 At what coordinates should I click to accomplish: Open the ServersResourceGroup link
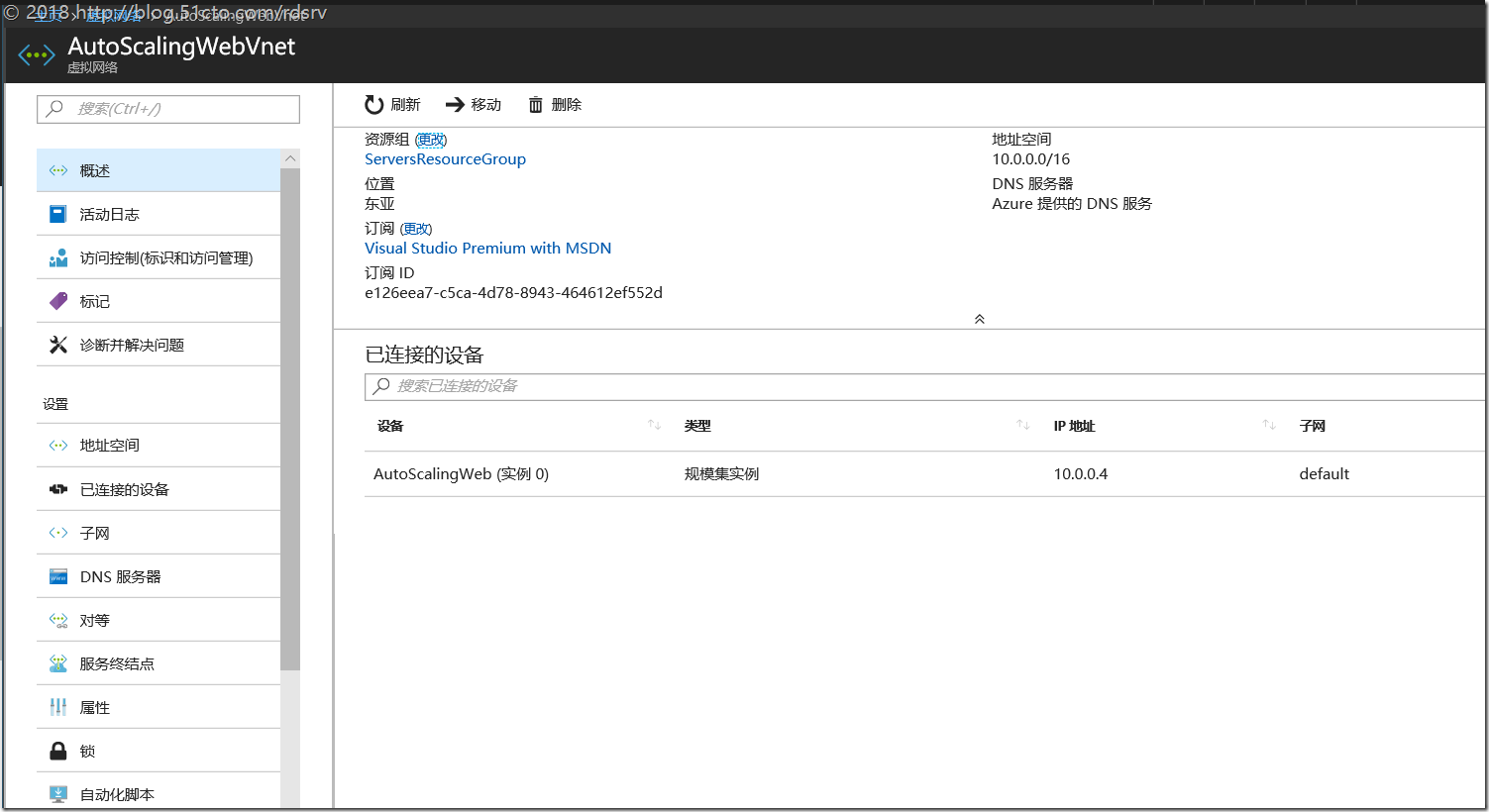pos(445,159)
